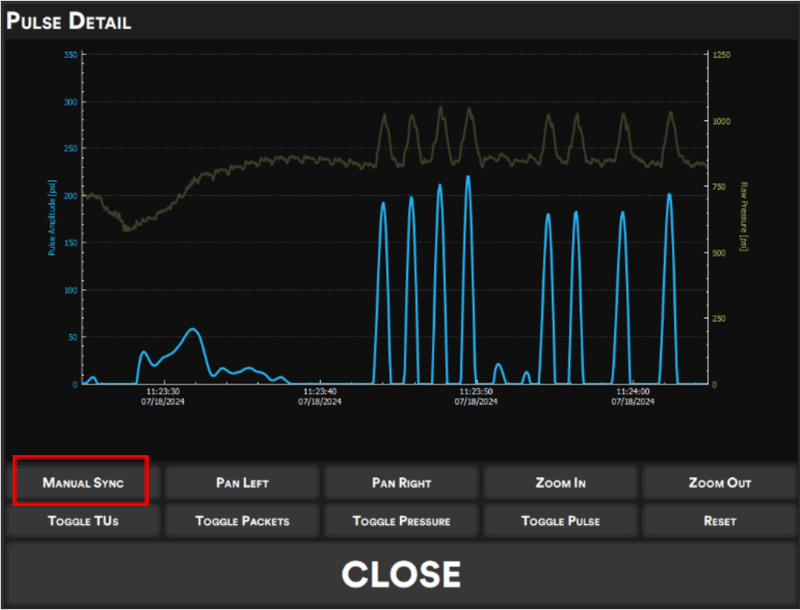The height and width of the screenshot is (610, 800).
Task: Select the Raw Pressure axis label
Action: coord(743,216)
